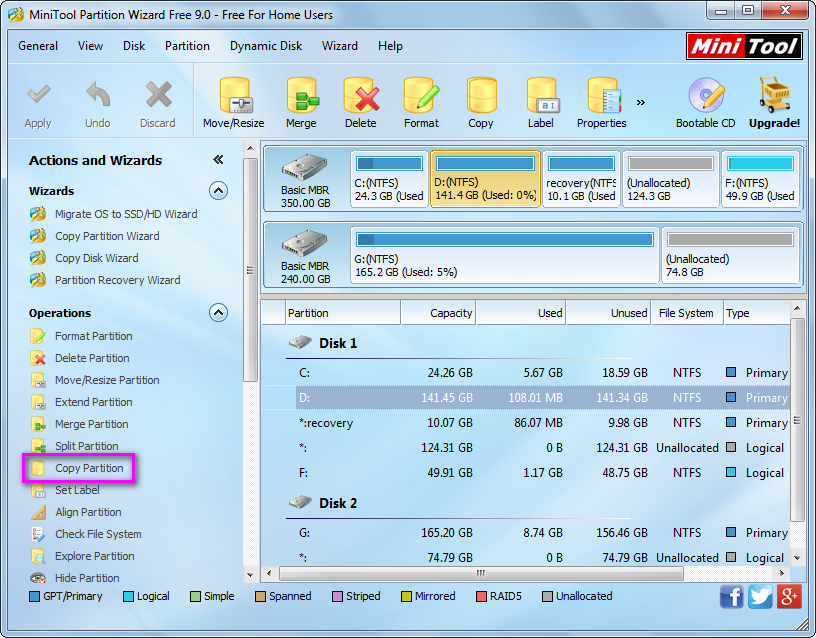
Task: Select the C: row in Disk 1
Action: [x=526, y=373]
